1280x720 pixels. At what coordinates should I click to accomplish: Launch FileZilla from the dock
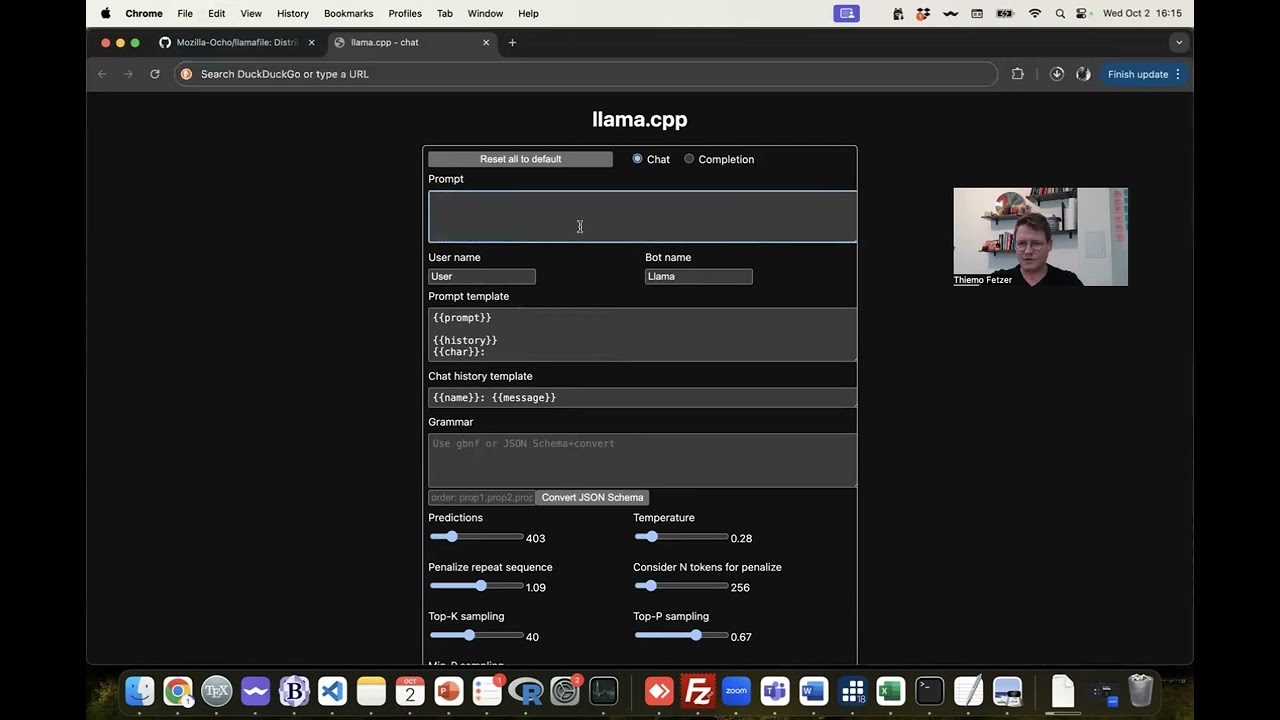[x=697, y=691]
